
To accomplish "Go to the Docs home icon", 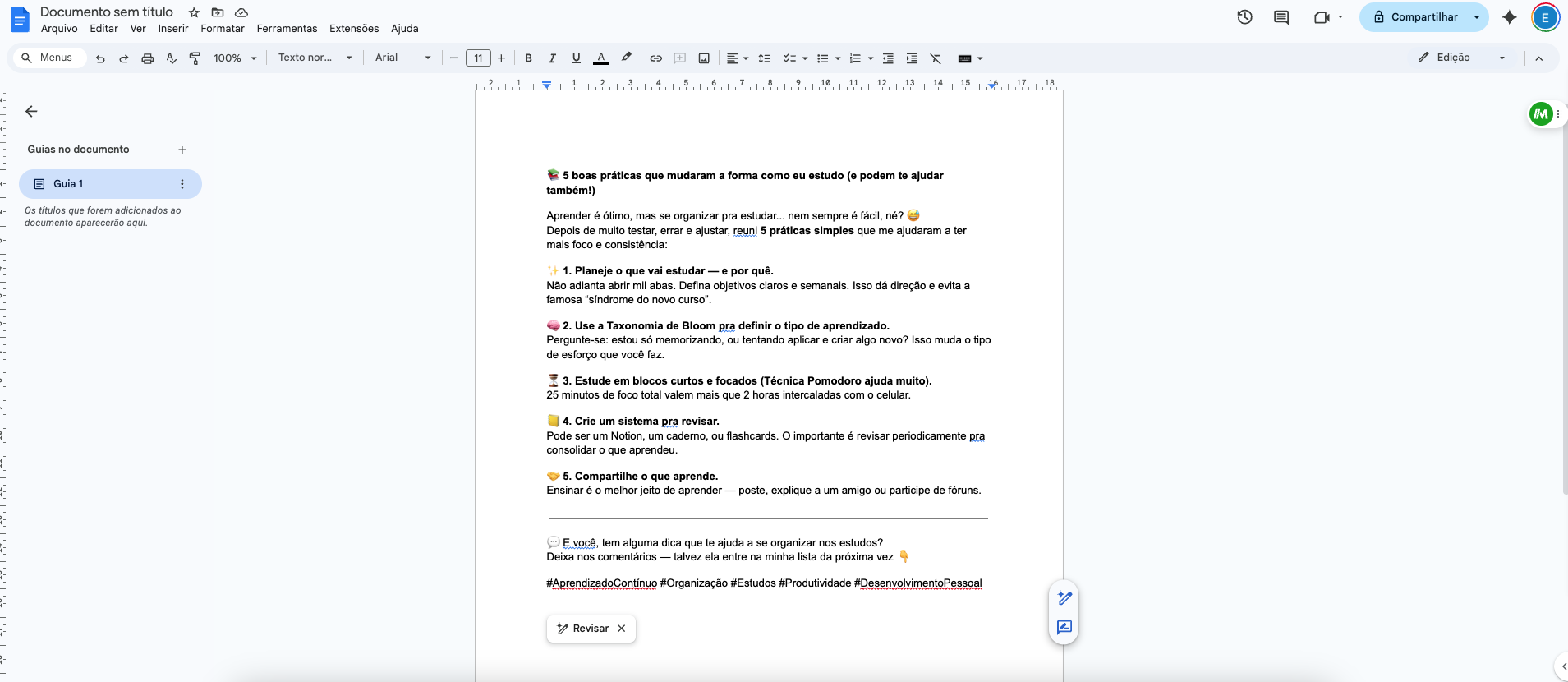I will [20, 19].
